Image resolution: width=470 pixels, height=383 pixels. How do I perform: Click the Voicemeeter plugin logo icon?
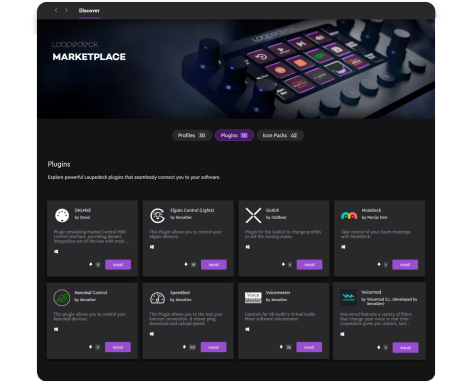pyautogui.click(x=253, y=298)
